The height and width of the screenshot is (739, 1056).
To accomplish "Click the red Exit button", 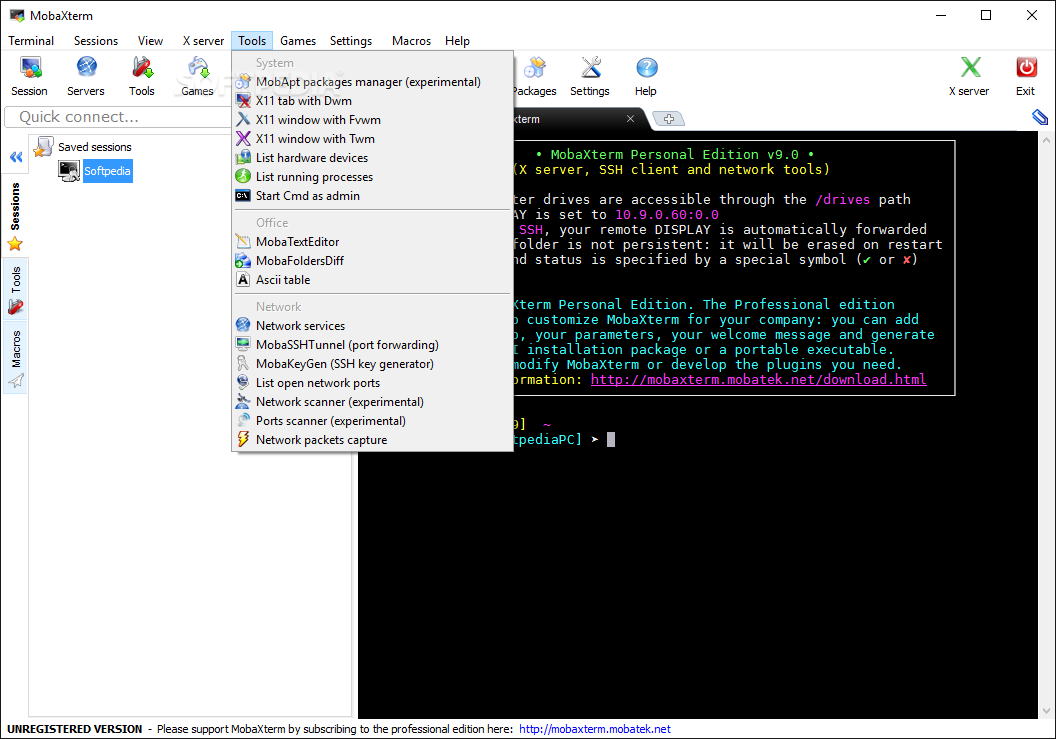I will tap(1026, 76).
